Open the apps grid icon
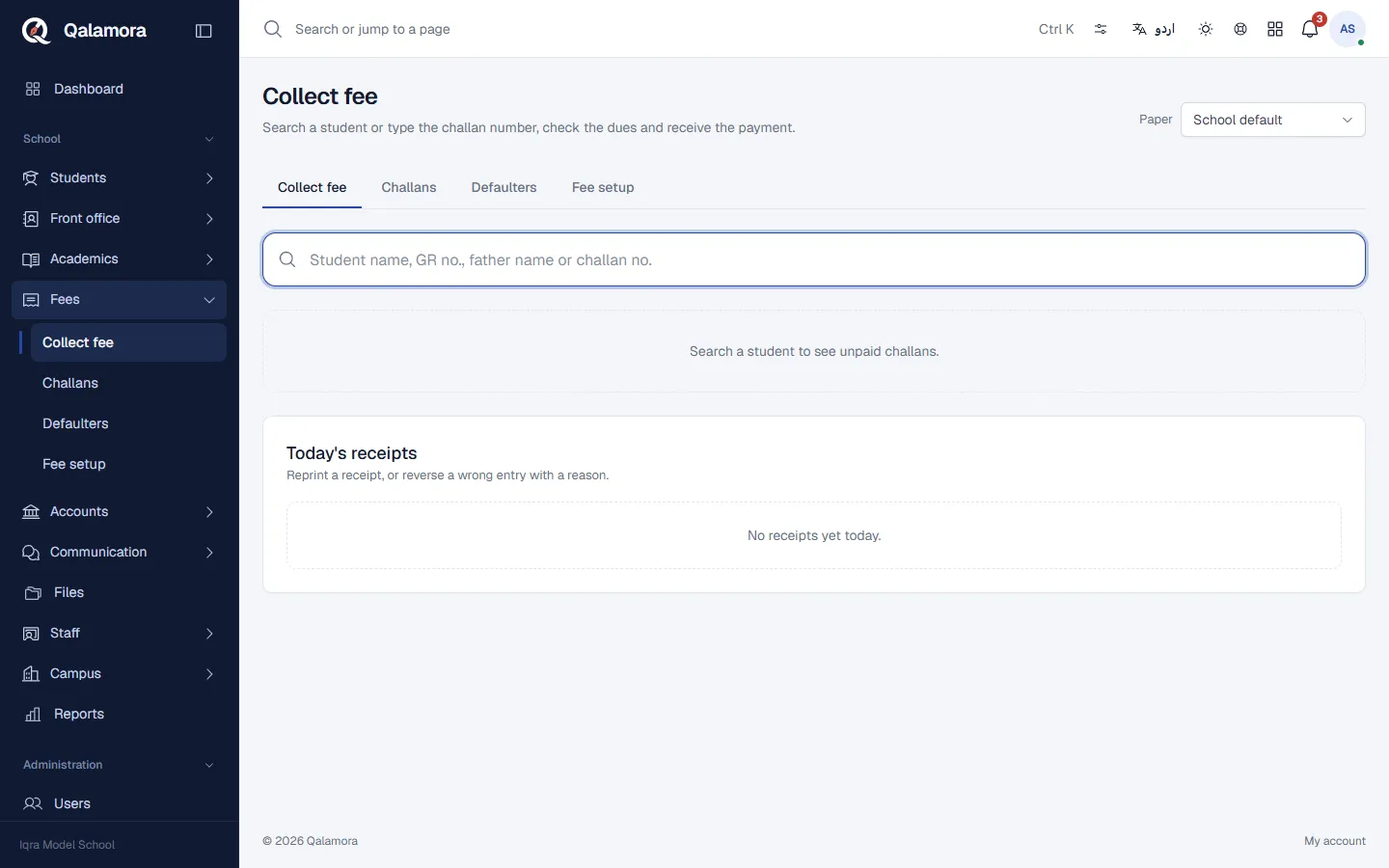This screenshot has height=868, width=1389. pyautogui.click(x=1275, y=29)
